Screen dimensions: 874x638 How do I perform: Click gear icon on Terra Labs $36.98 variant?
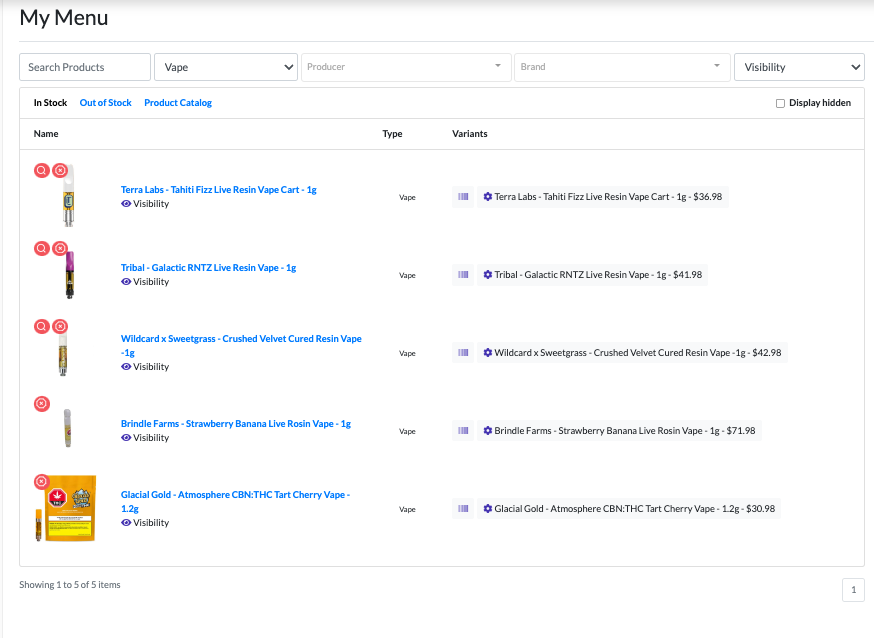(488, 197)
